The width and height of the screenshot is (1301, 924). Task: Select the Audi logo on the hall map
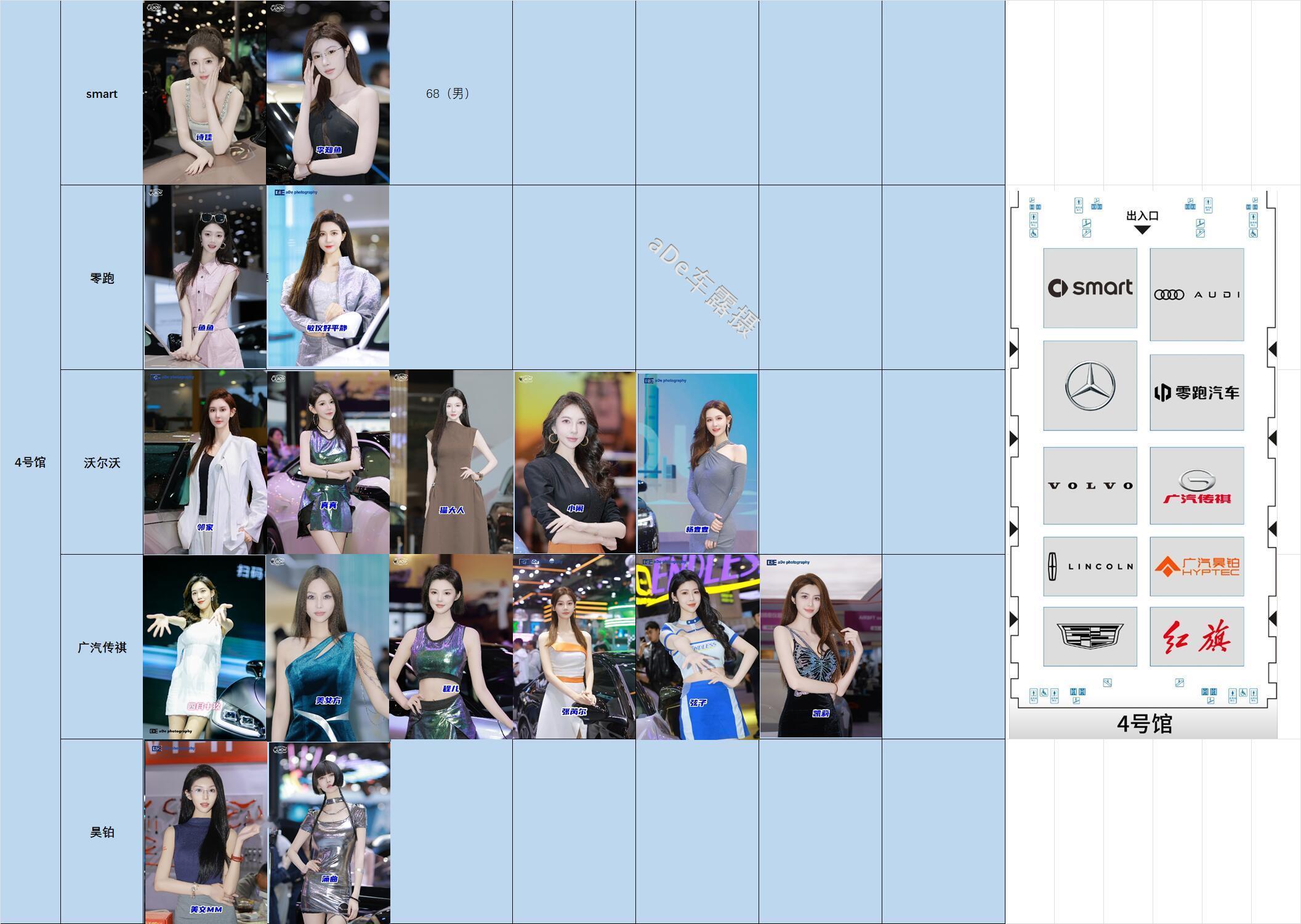point(1196,294)
